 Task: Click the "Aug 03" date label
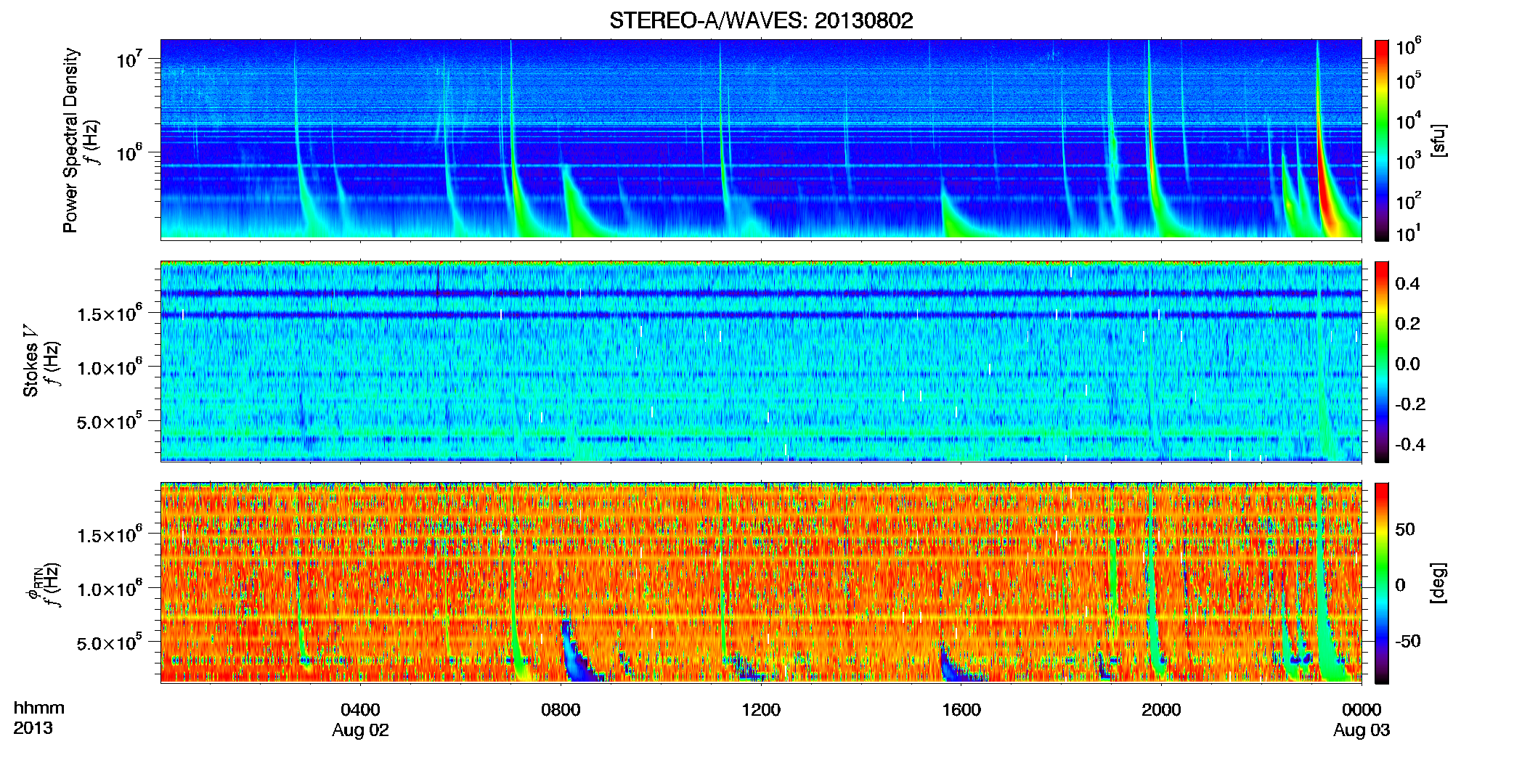[1362, 730]
